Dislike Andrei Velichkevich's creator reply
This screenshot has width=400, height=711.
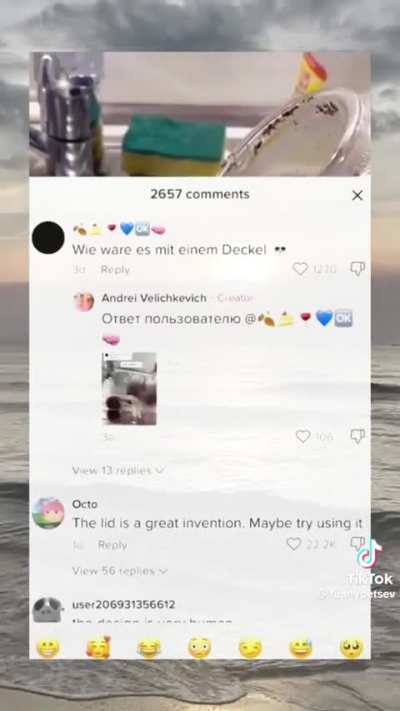(358, 437)
